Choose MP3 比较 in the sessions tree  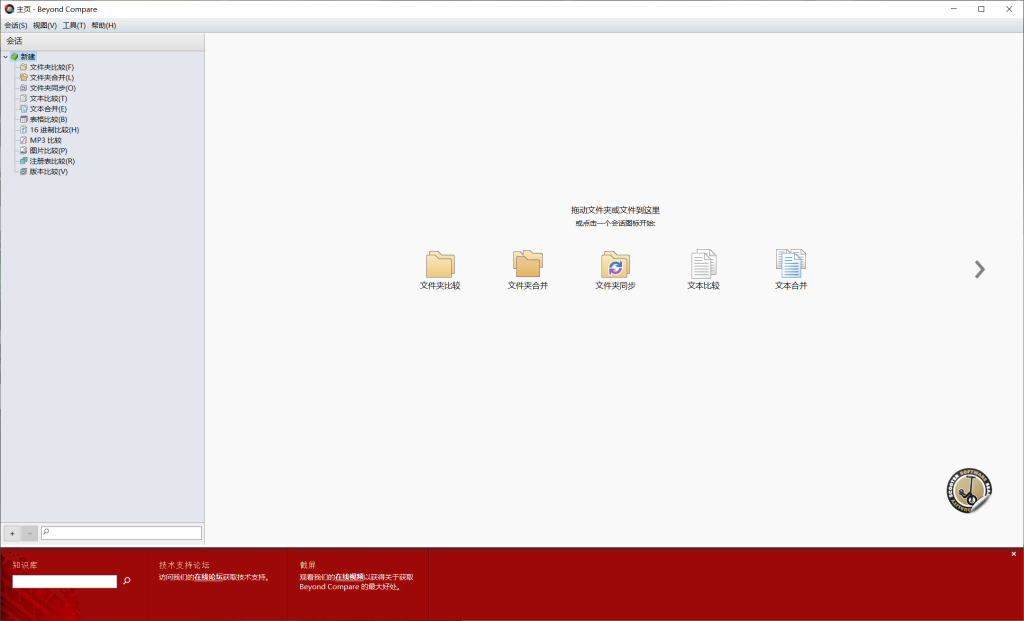pyautogui.click(x=45, y=140)
